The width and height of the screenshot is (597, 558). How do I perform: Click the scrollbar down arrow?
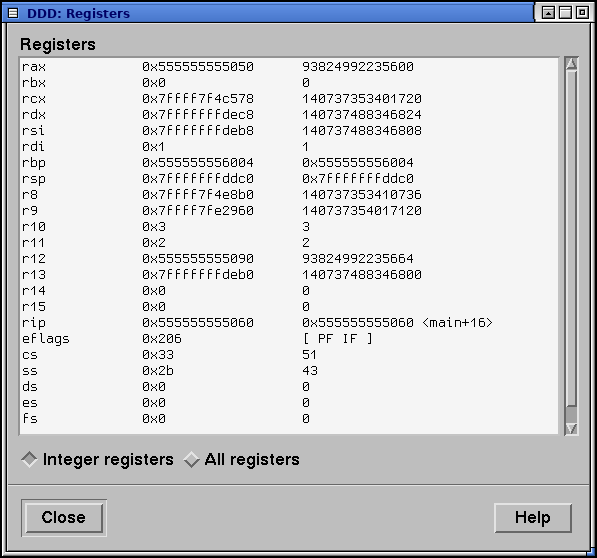[x=571, y=429]
